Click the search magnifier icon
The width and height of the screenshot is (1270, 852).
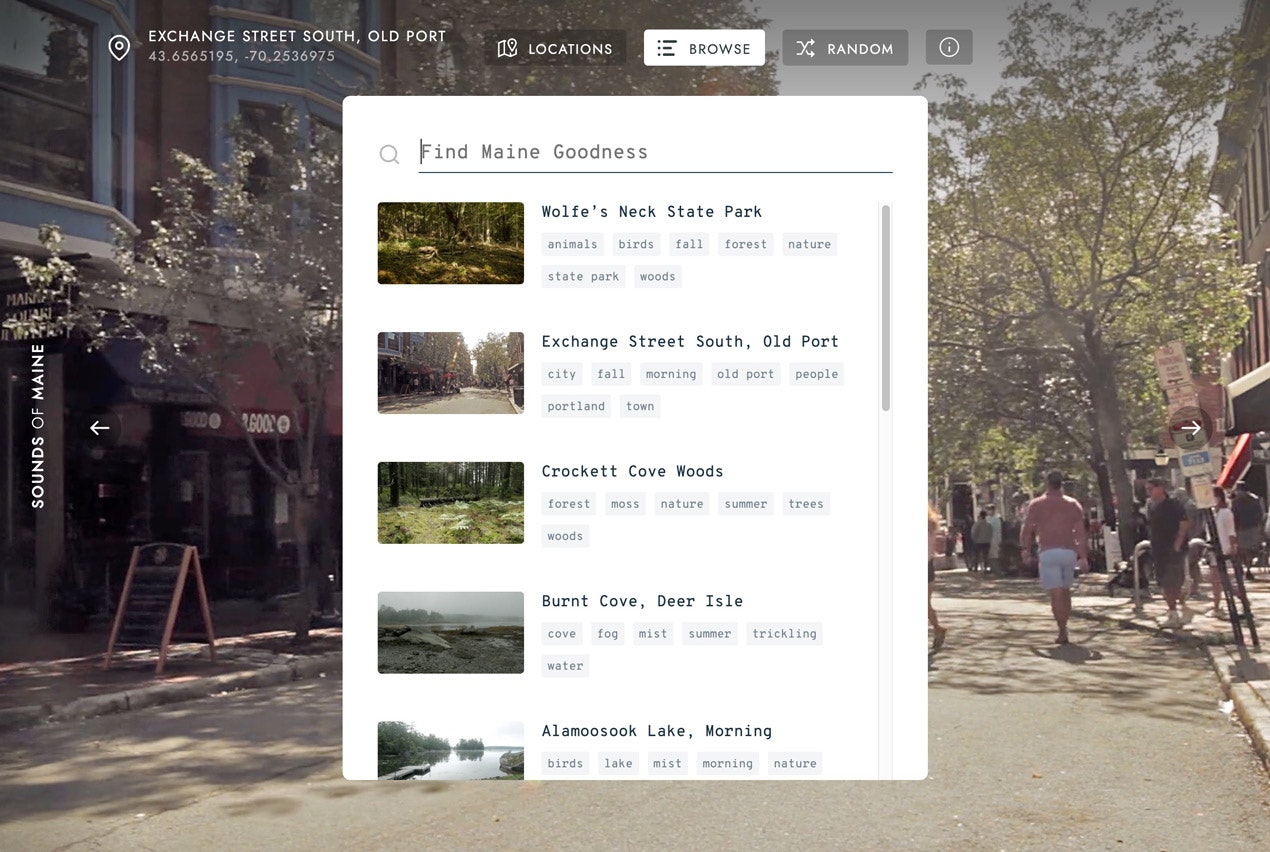pyautogui.click(x=389, y=153)
